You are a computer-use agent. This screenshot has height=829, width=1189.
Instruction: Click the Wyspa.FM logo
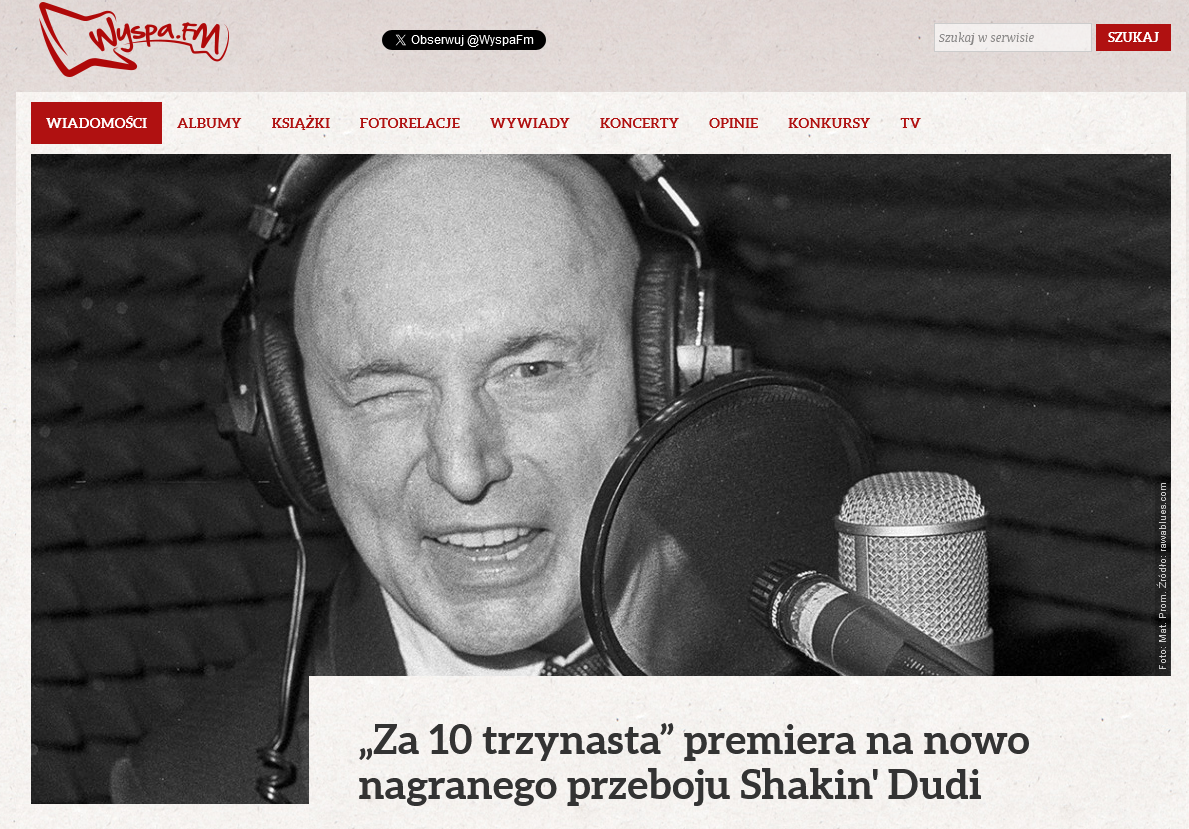click(133, 39)
